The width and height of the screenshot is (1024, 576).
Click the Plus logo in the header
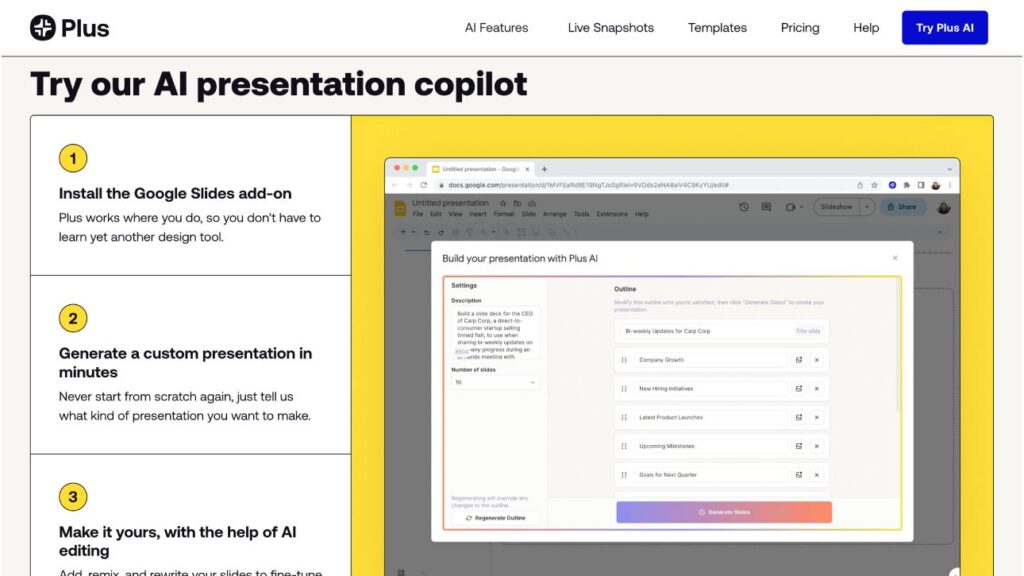[69, 27]
